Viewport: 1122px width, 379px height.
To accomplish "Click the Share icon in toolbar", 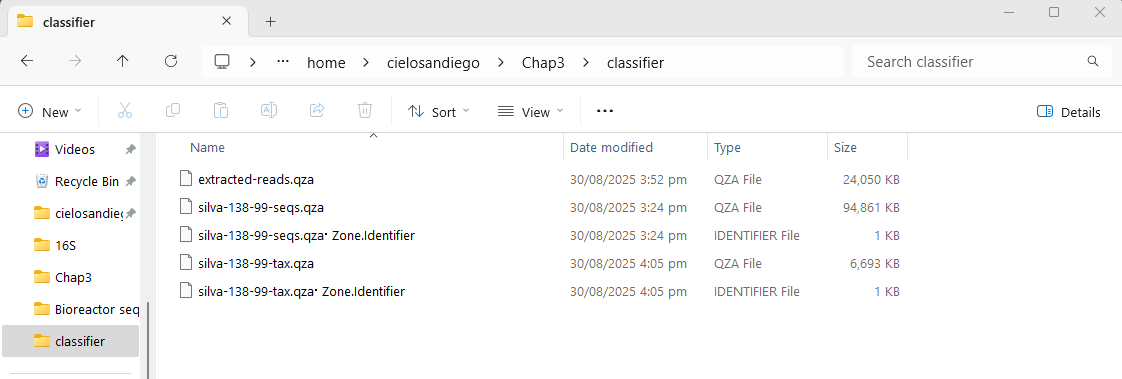I will coord(316,111).
